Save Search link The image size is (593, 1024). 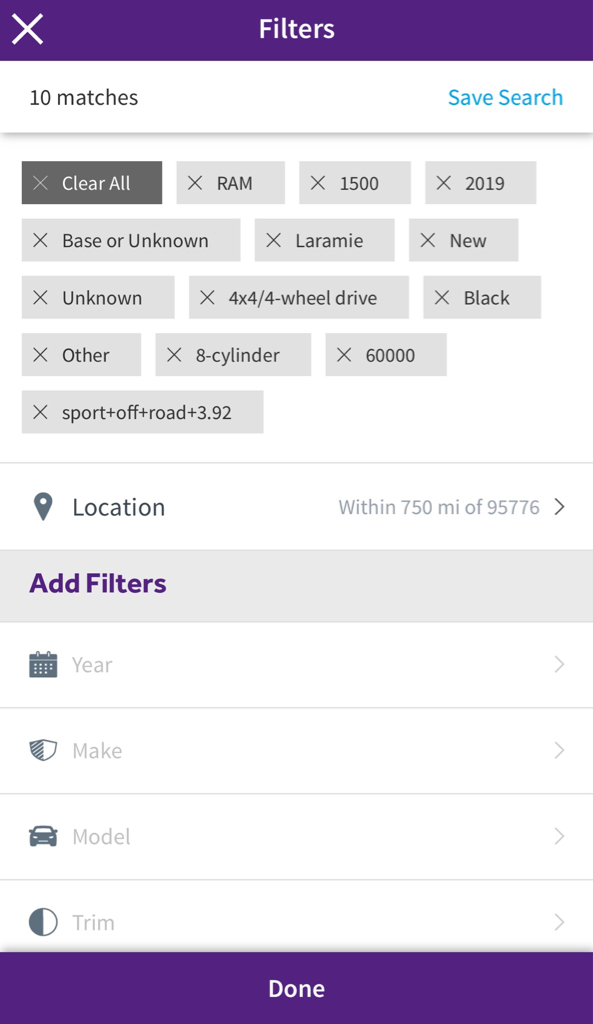505,97
